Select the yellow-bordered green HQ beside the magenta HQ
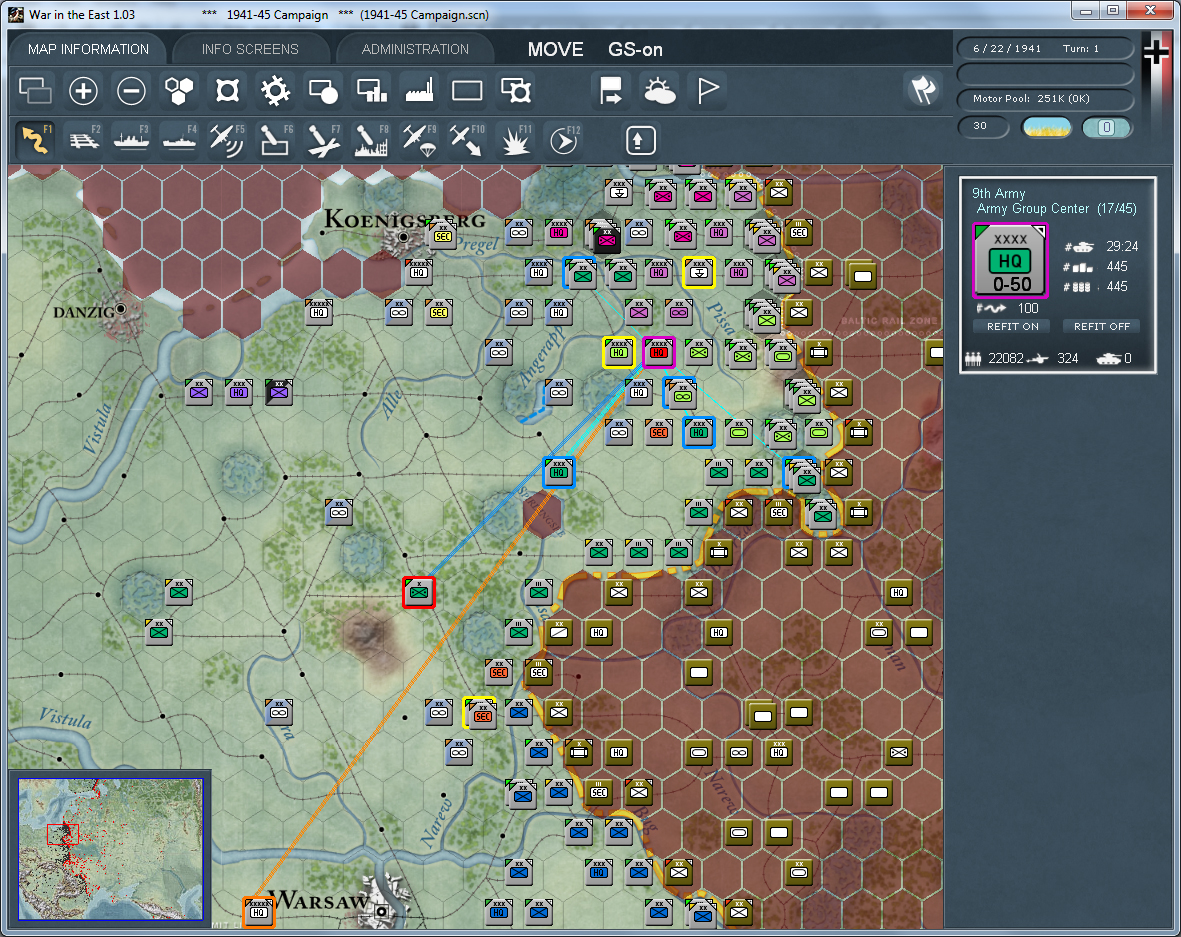The height and width of the screenshot is (937, 1181). click(618, 352)
